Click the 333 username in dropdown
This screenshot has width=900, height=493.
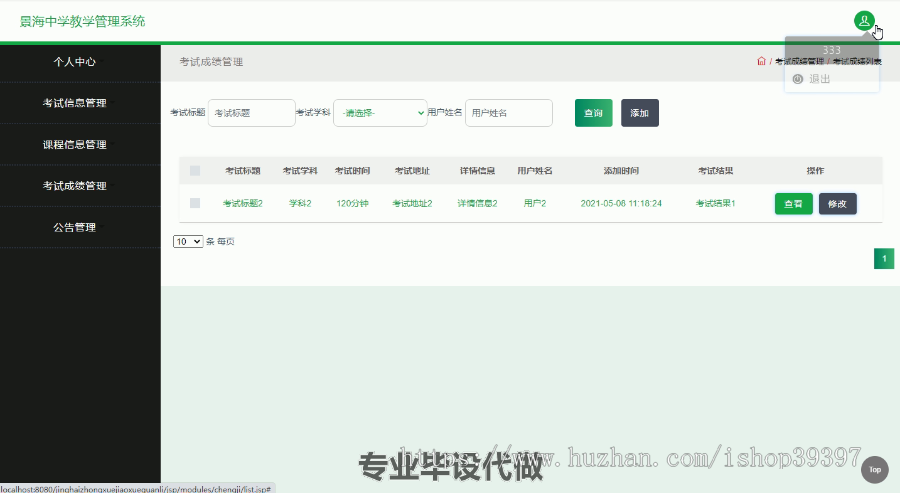coord(831,51)
